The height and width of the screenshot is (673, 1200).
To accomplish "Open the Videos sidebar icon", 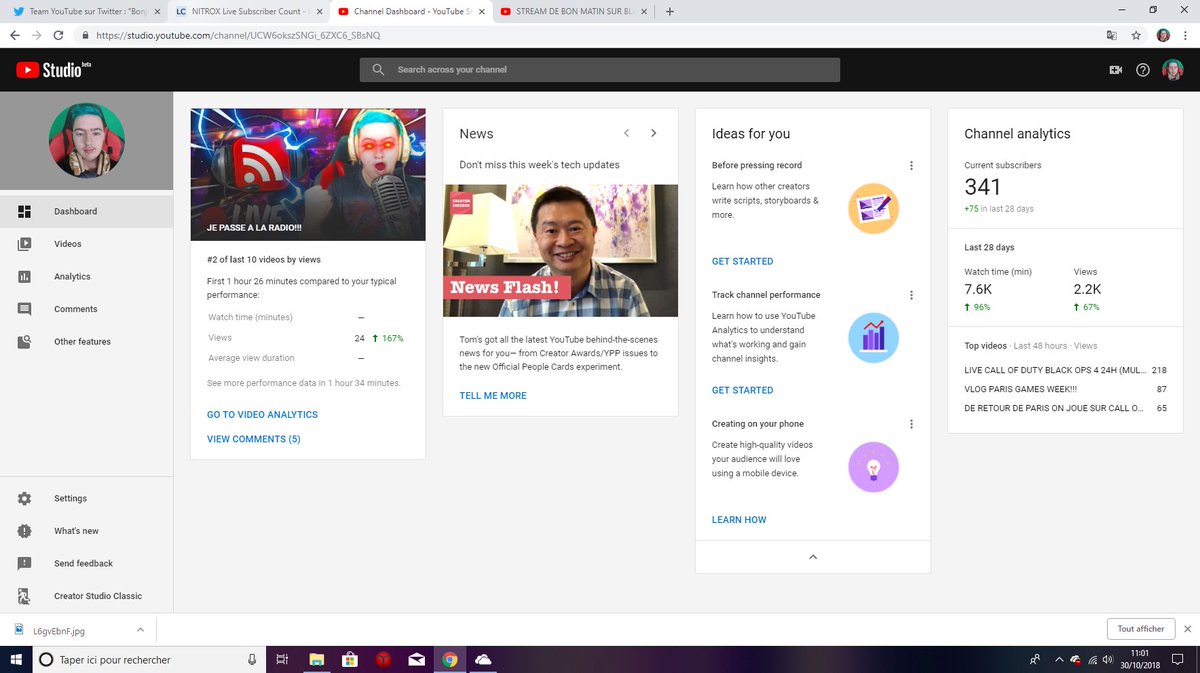I will pos(25,244).
